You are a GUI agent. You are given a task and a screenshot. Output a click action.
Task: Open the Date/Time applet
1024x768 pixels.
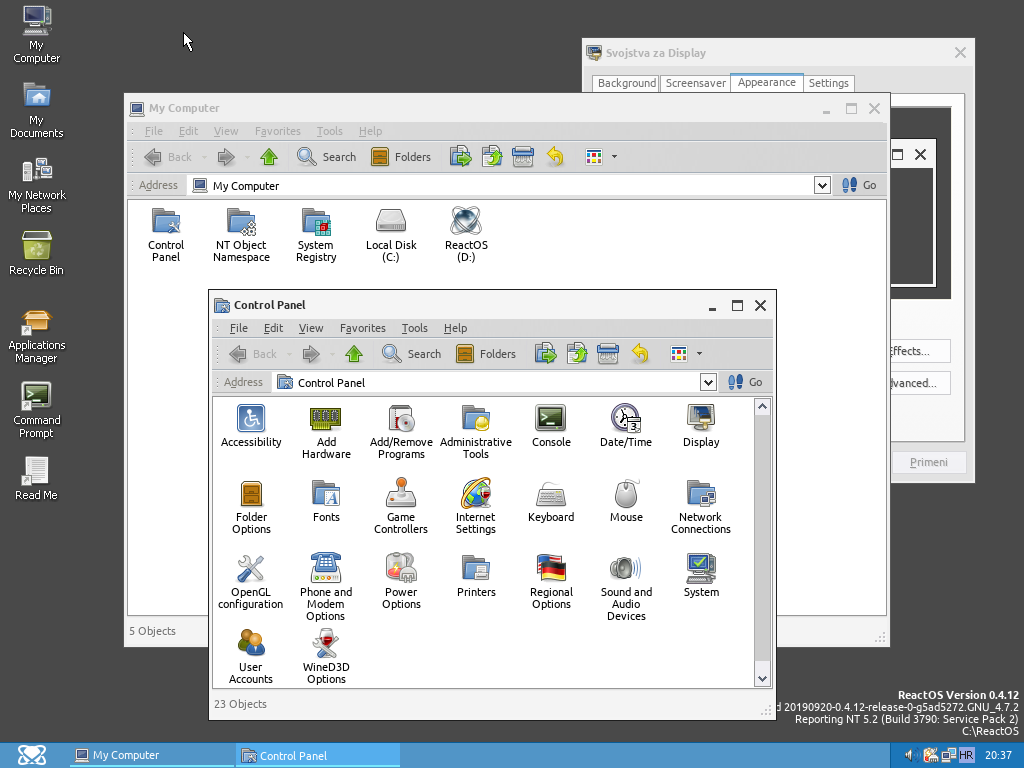626,426
